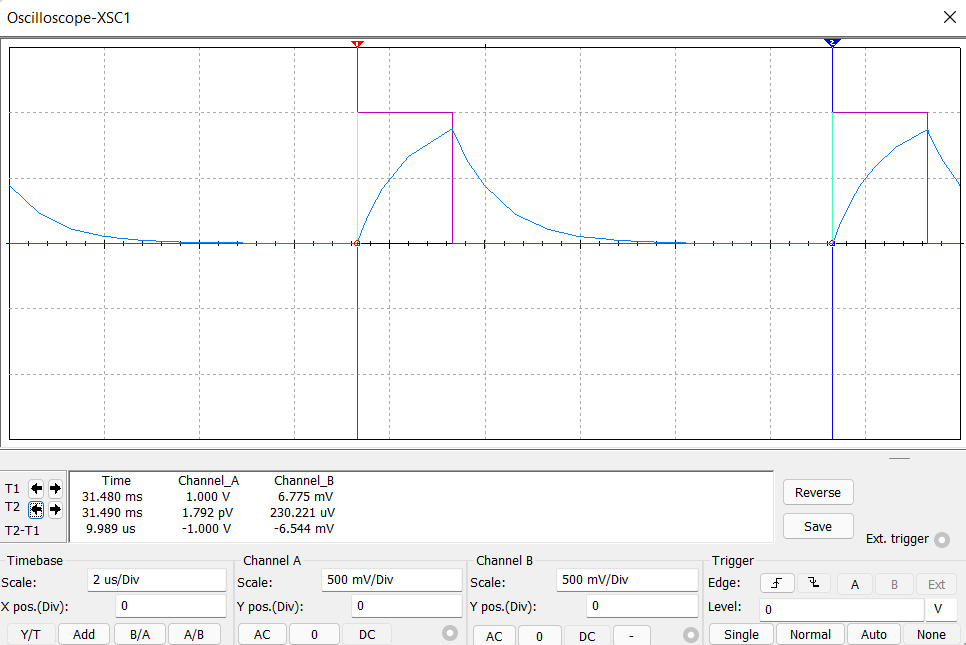Viewport: 966px width, 645px height.
Task: Move cursor T1 left with arrow
Action: (36, 489)
